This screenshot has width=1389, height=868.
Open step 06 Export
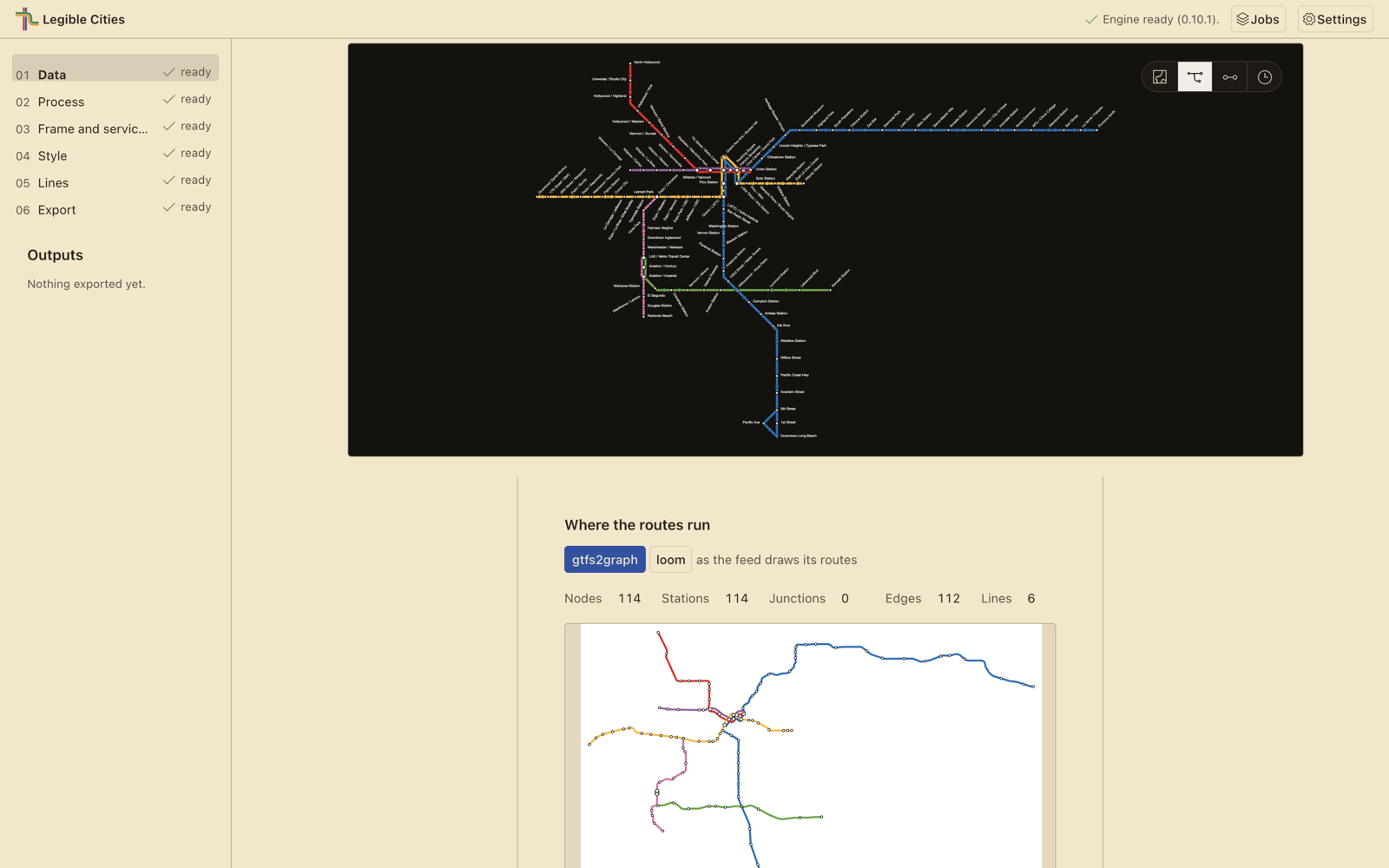click(115, 209)
